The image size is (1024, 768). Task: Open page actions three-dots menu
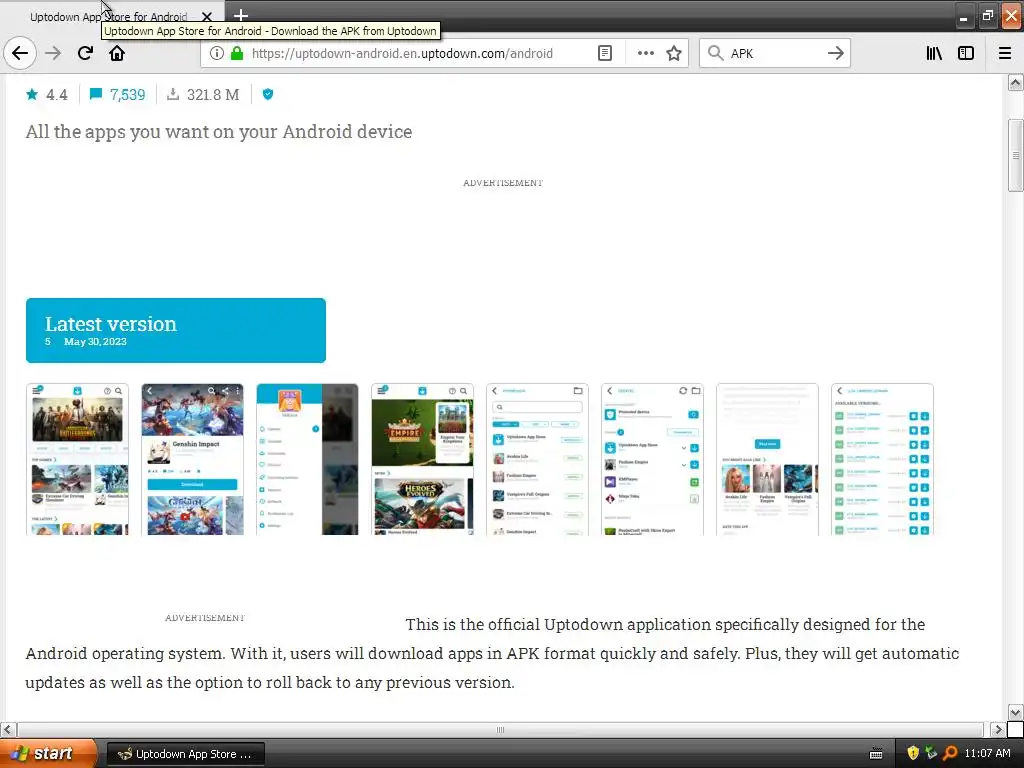point(645,54)
